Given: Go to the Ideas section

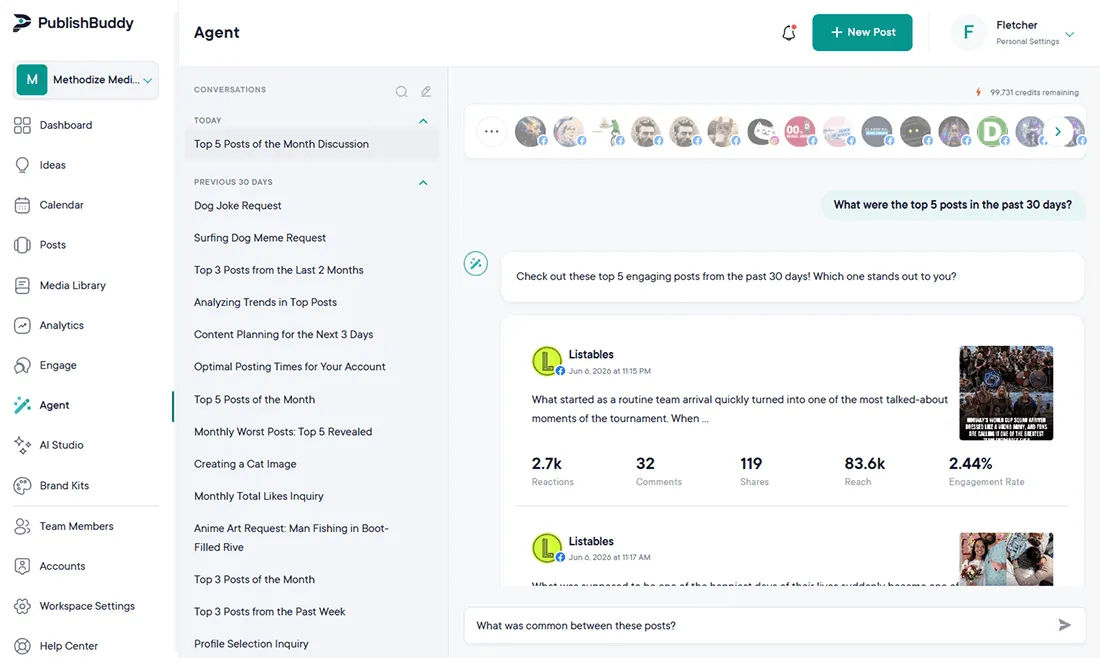Looking at the screenshot, I should point(53,165).
